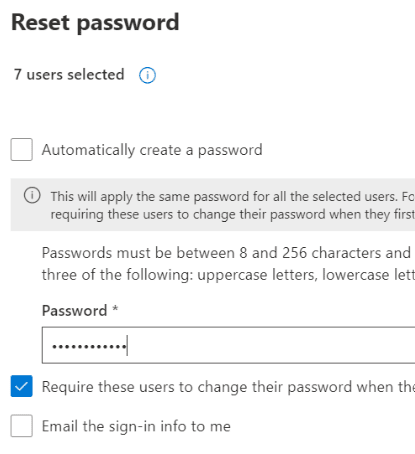The image size is (415, 454).
Task: Click the Reset password heading
Action: point(95,23)
